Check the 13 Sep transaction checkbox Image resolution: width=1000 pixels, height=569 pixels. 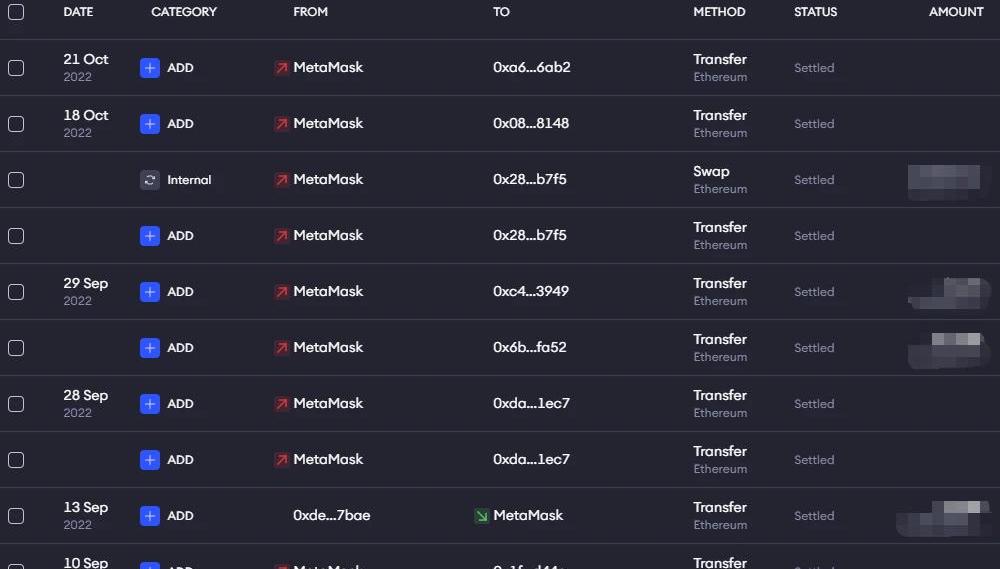coord(16,515)
